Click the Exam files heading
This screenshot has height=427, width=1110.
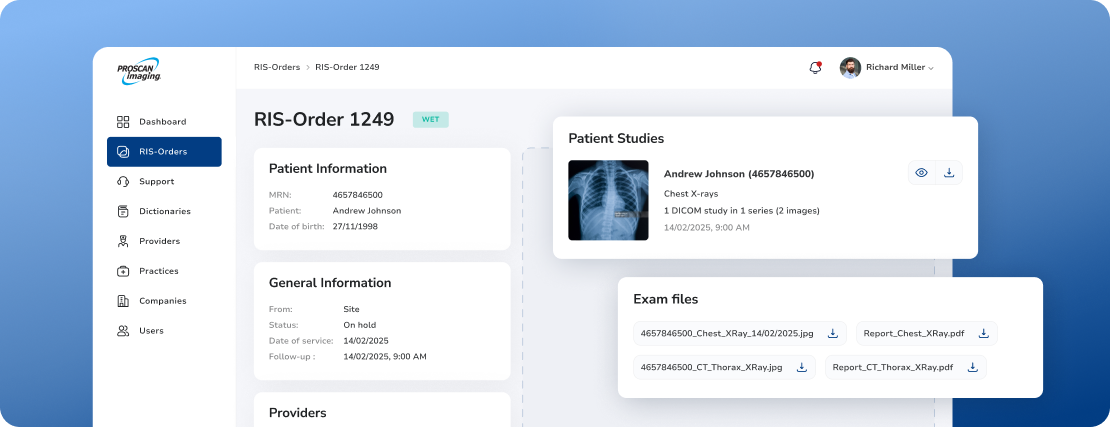(665, 300)
